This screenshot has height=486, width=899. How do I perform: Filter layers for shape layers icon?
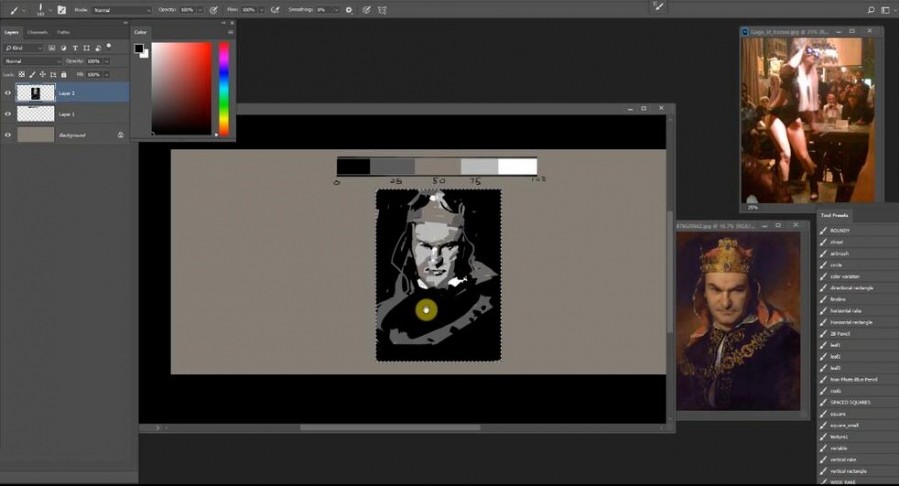[x=87, y=48]
